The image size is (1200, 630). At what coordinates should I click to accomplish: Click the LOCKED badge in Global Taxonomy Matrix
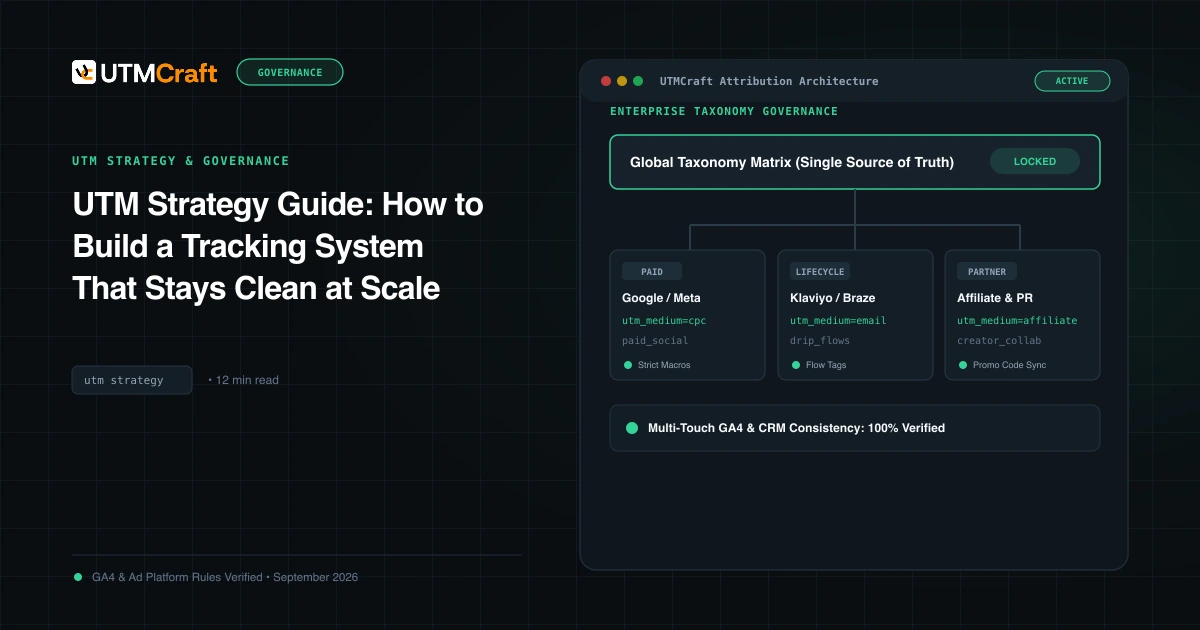[x=1035, y=162]
